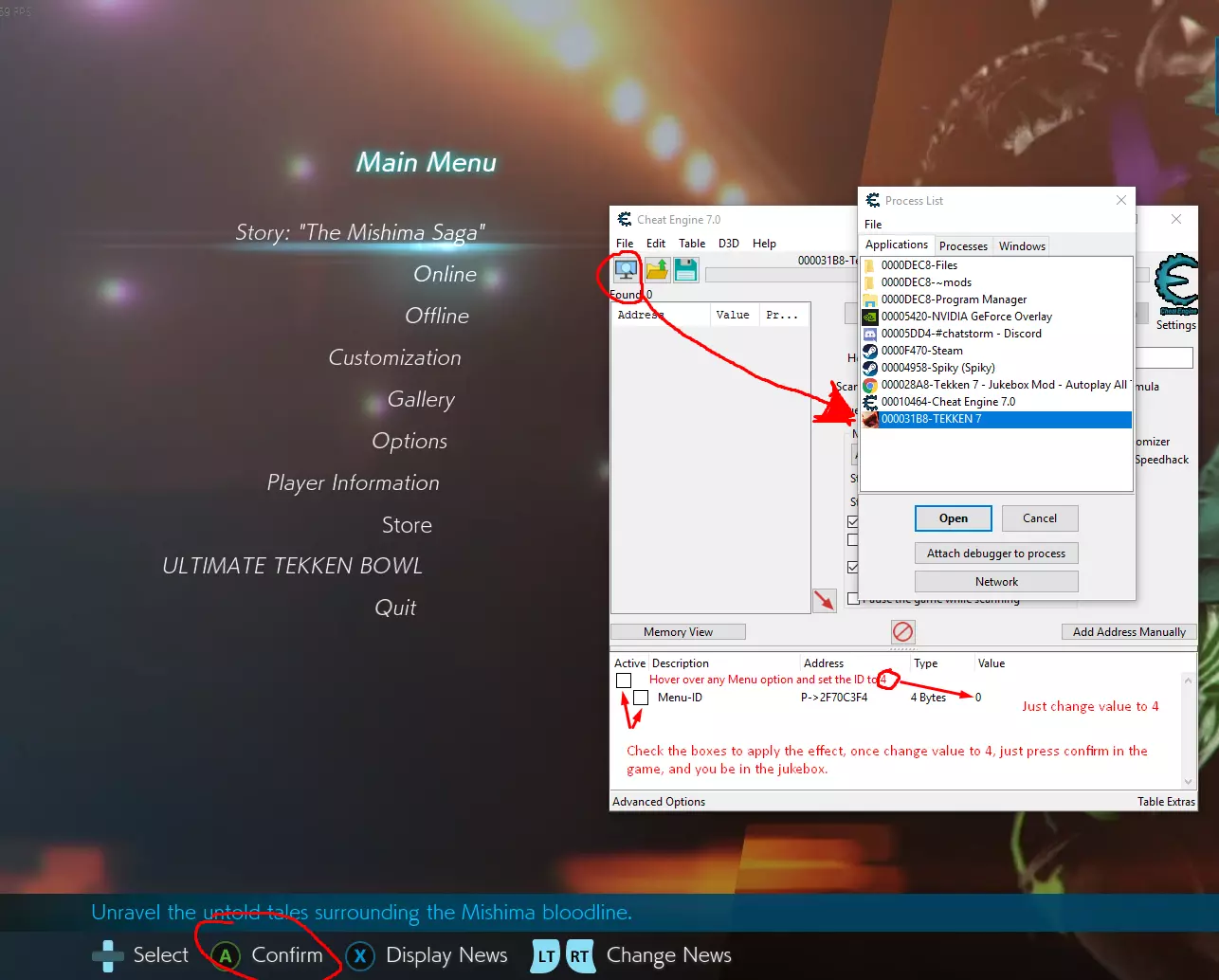Select the TEKKEN 7 process icon
This screenshot has width=1219, height=980.
[x=870, y=419]
